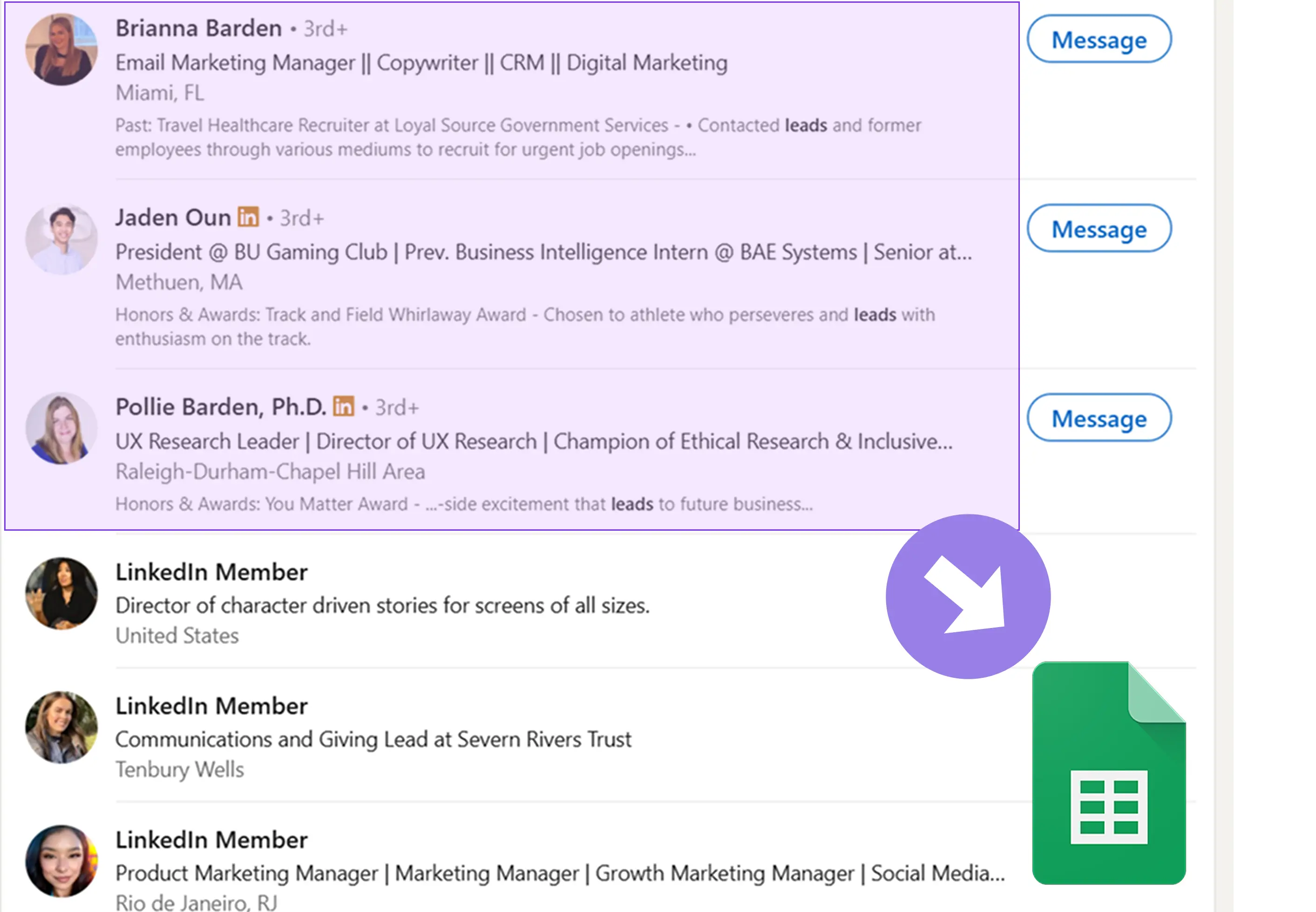Image resolution: width=1316 pixels, height=912 pixels.
Task: Select the 'UX Research Leader | Director' headline
Action: (x=534, y=441)
